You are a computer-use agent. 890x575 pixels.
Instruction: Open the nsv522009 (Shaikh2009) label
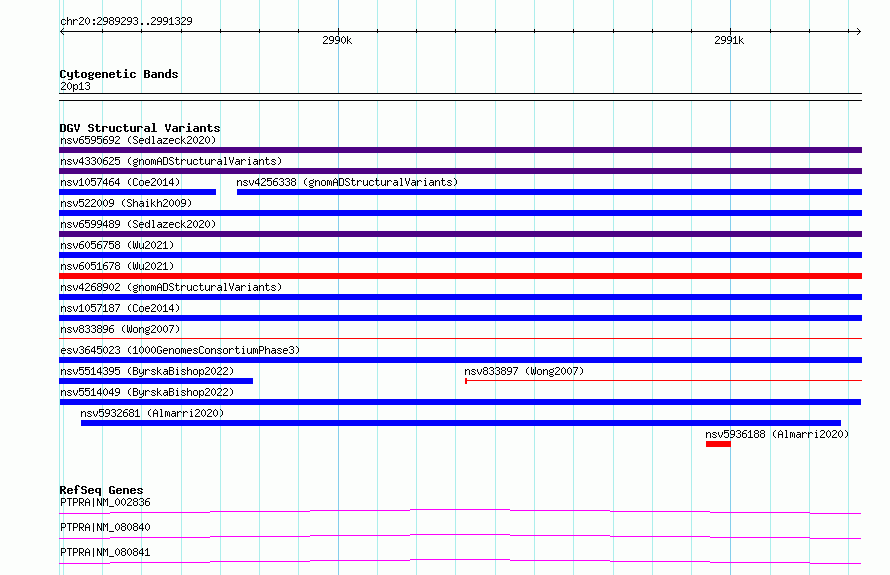(126, 203)
